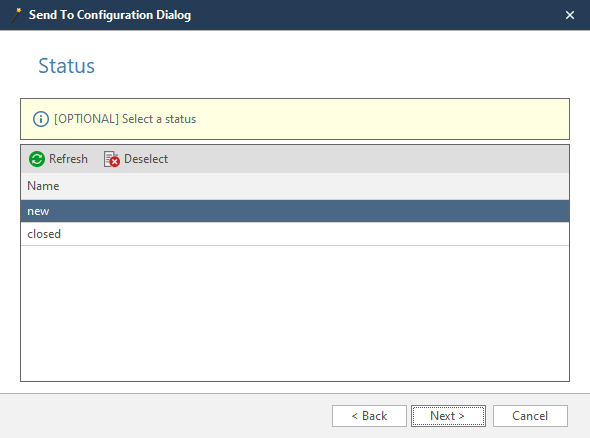The image size is (590, 438).
Task: Click the empty area below the closed row
Action: pyautogui.click(x=295, y=313)
